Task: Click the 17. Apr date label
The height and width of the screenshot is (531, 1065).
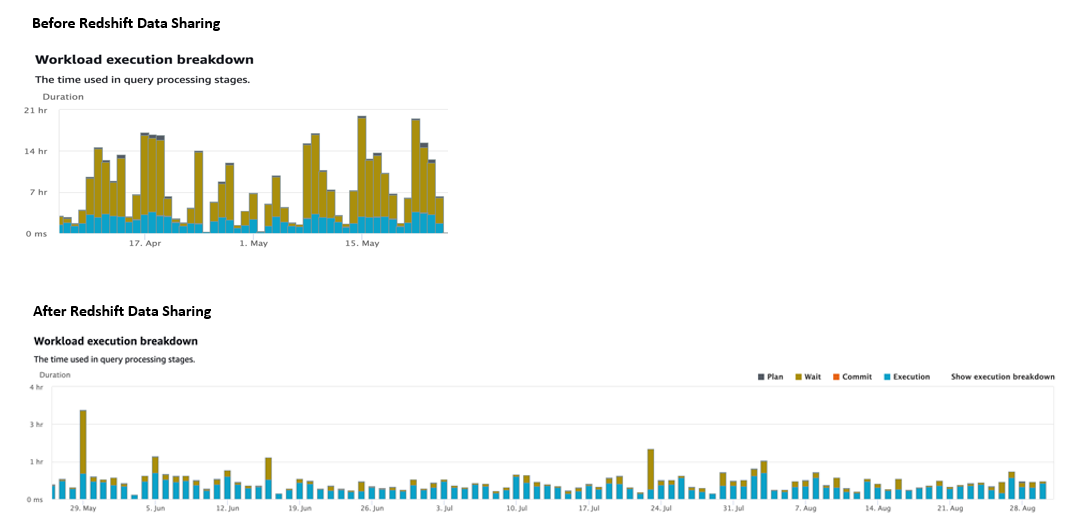Action: click(x=145, y=243)
